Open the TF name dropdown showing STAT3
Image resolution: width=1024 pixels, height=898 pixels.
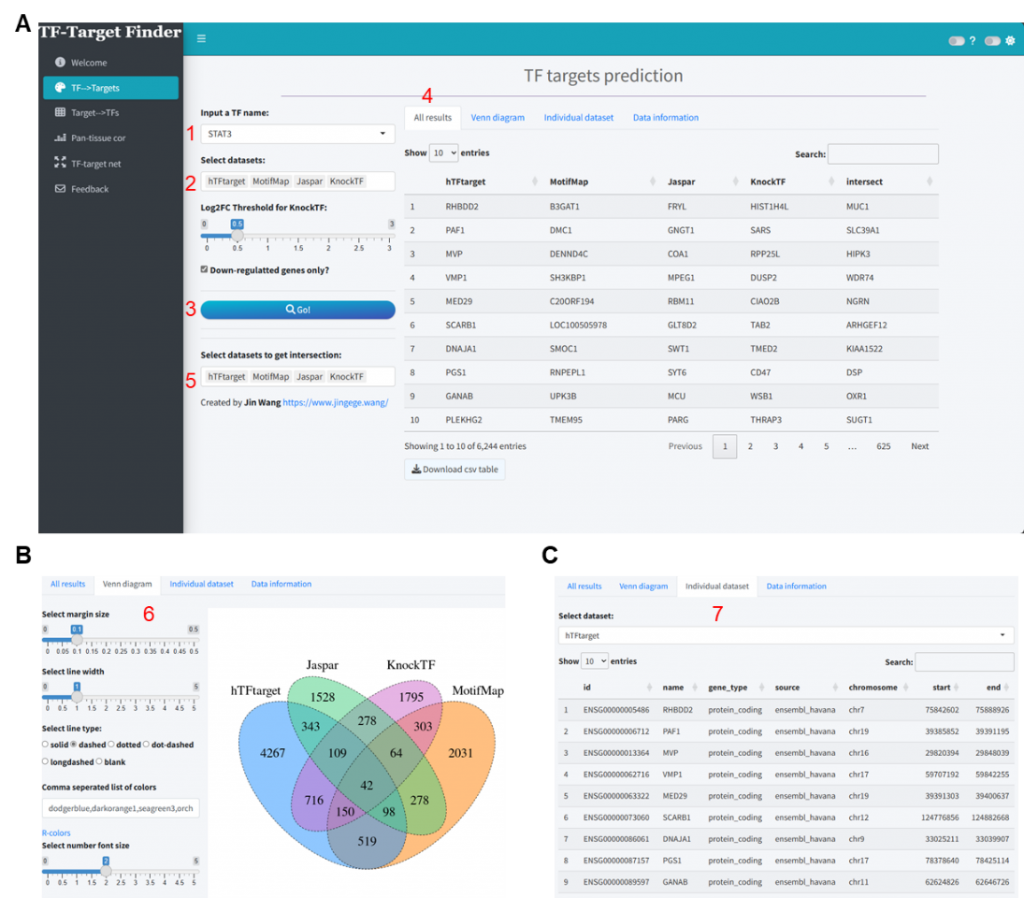pyautogui.click(x=297, y=134)
